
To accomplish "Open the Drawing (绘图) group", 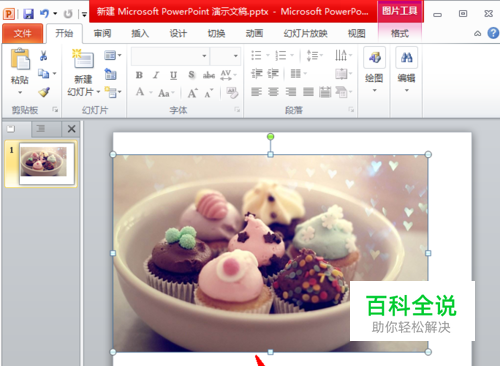I will (x=374, y=71).
